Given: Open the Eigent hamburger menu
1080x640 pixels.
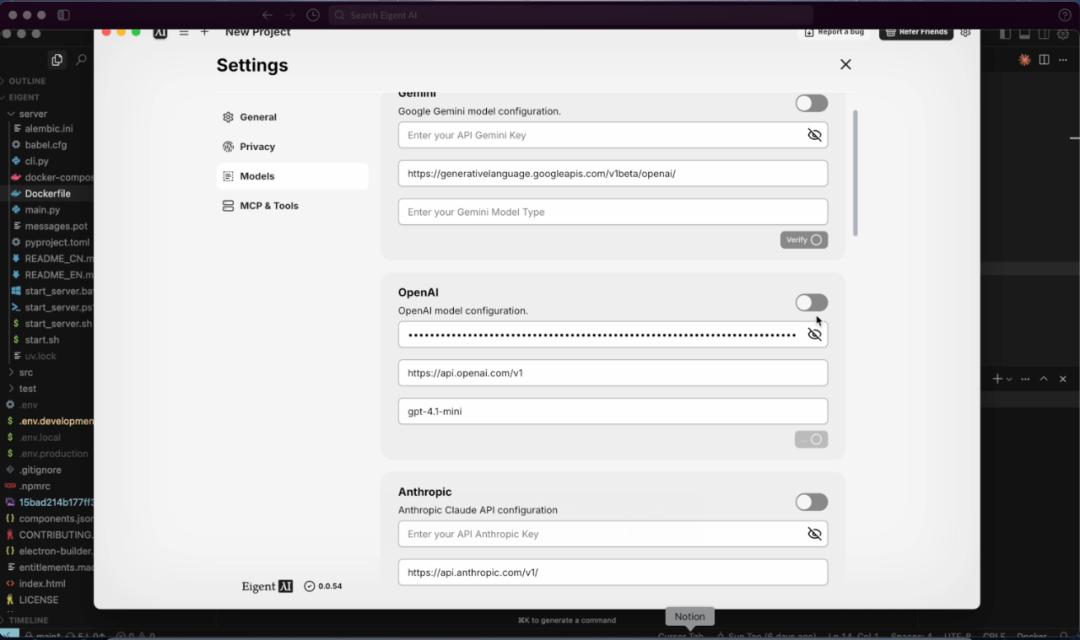Looking at the screenshot, I should [183, 32].
